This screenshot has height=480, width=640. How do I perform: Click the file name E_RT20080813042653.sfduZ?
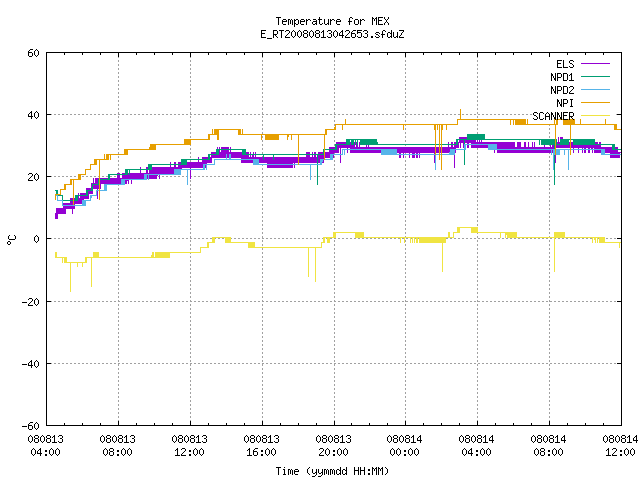click(x=332, y=34)
